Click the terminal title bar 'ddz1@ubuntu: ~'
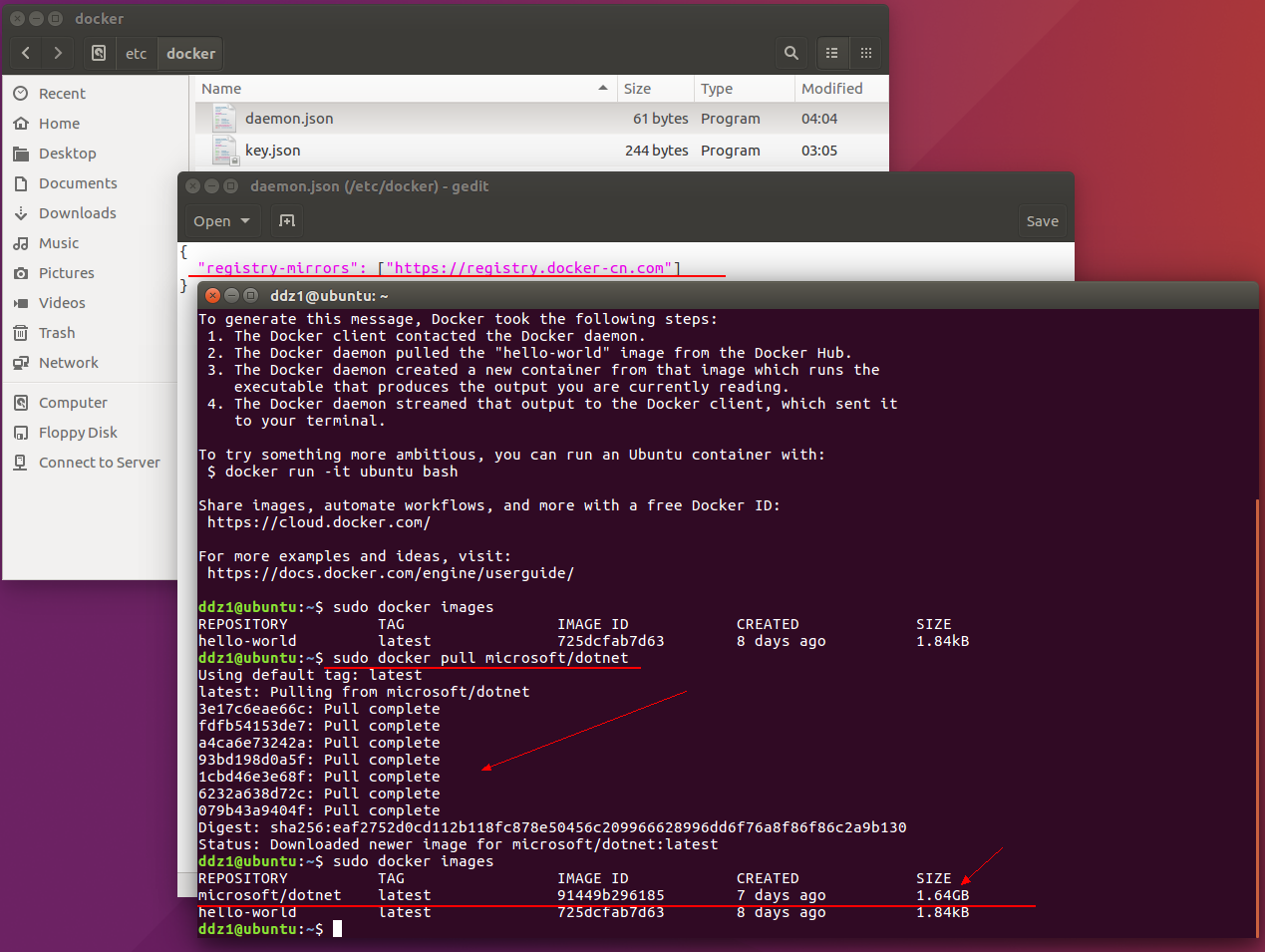 click(329, 296)
